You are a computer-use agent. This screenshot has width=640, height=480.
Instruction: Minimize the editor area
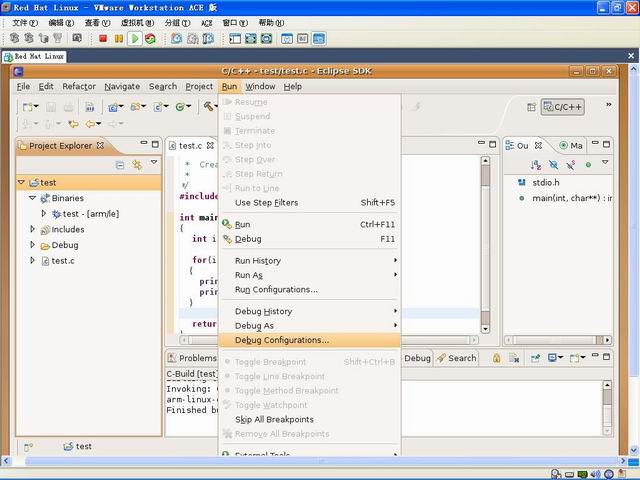(x=482, y=143)
